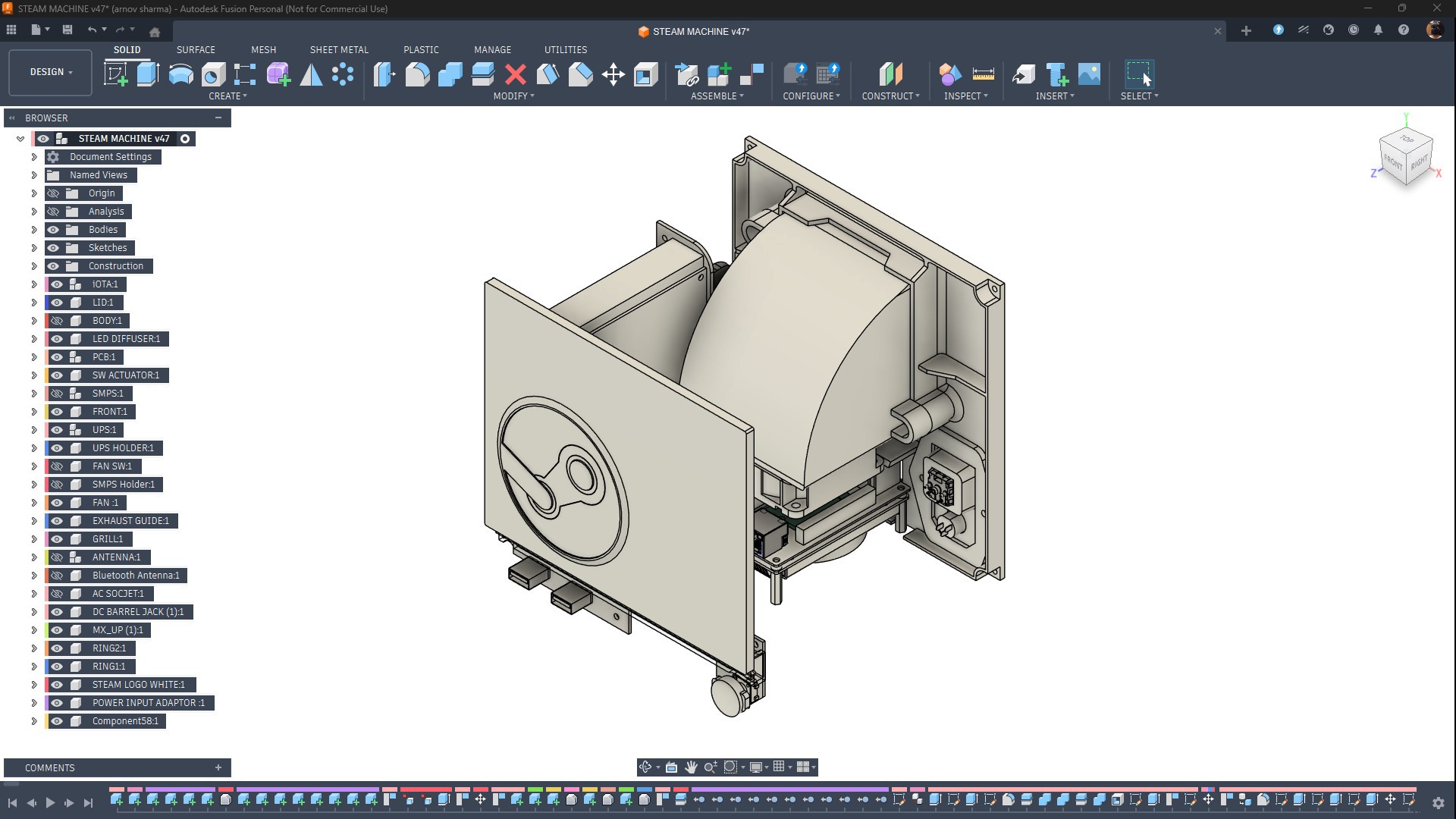Click the Measure ruler icon
The width and height of the screenshot is (1456, 819).
click(983, 74)
